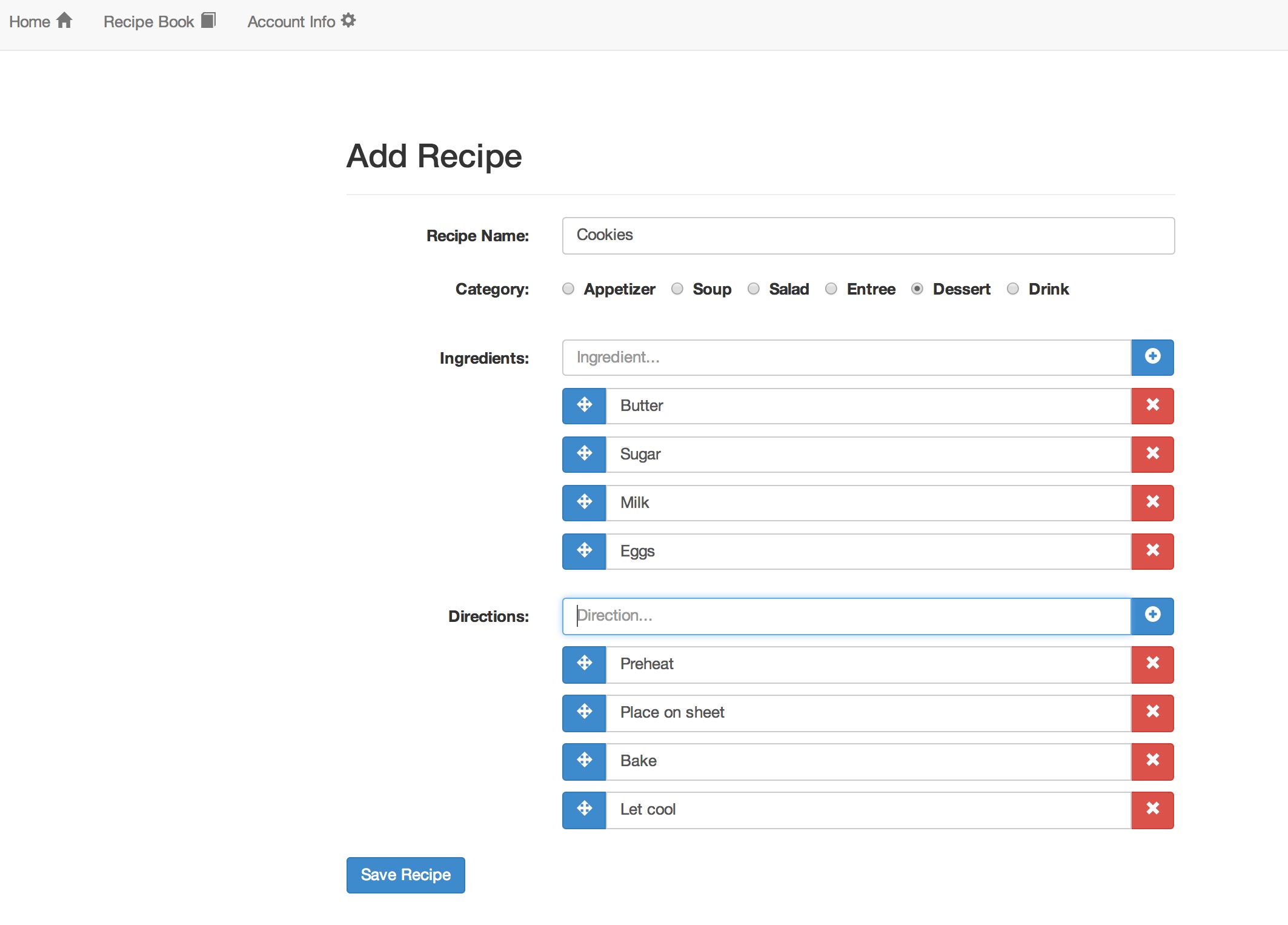Select the Drink radio button
Viewport: 1288px width, 925px height.
click(x=1012, y=289)
